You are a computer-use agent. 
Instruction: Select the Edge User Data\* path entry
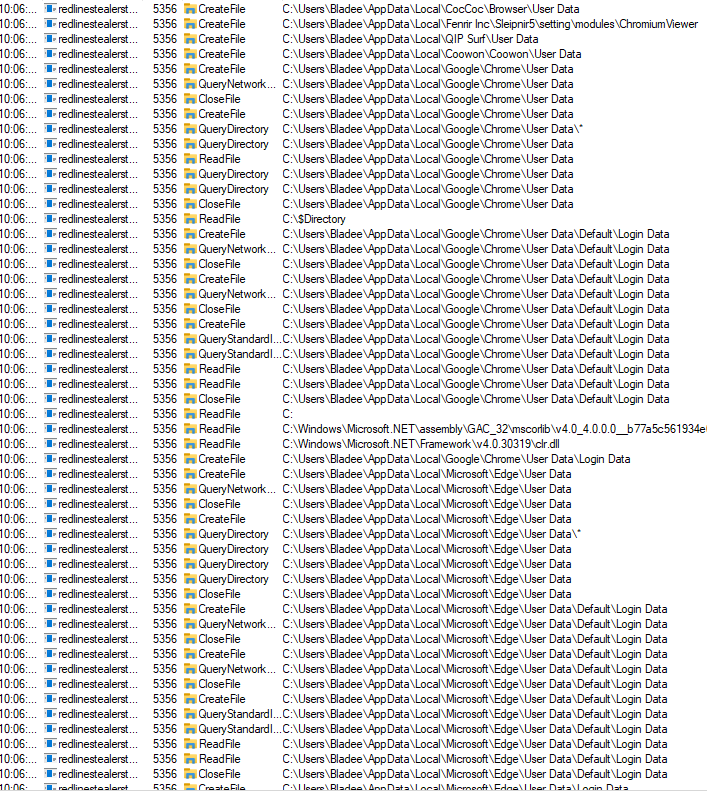point(431,534)
